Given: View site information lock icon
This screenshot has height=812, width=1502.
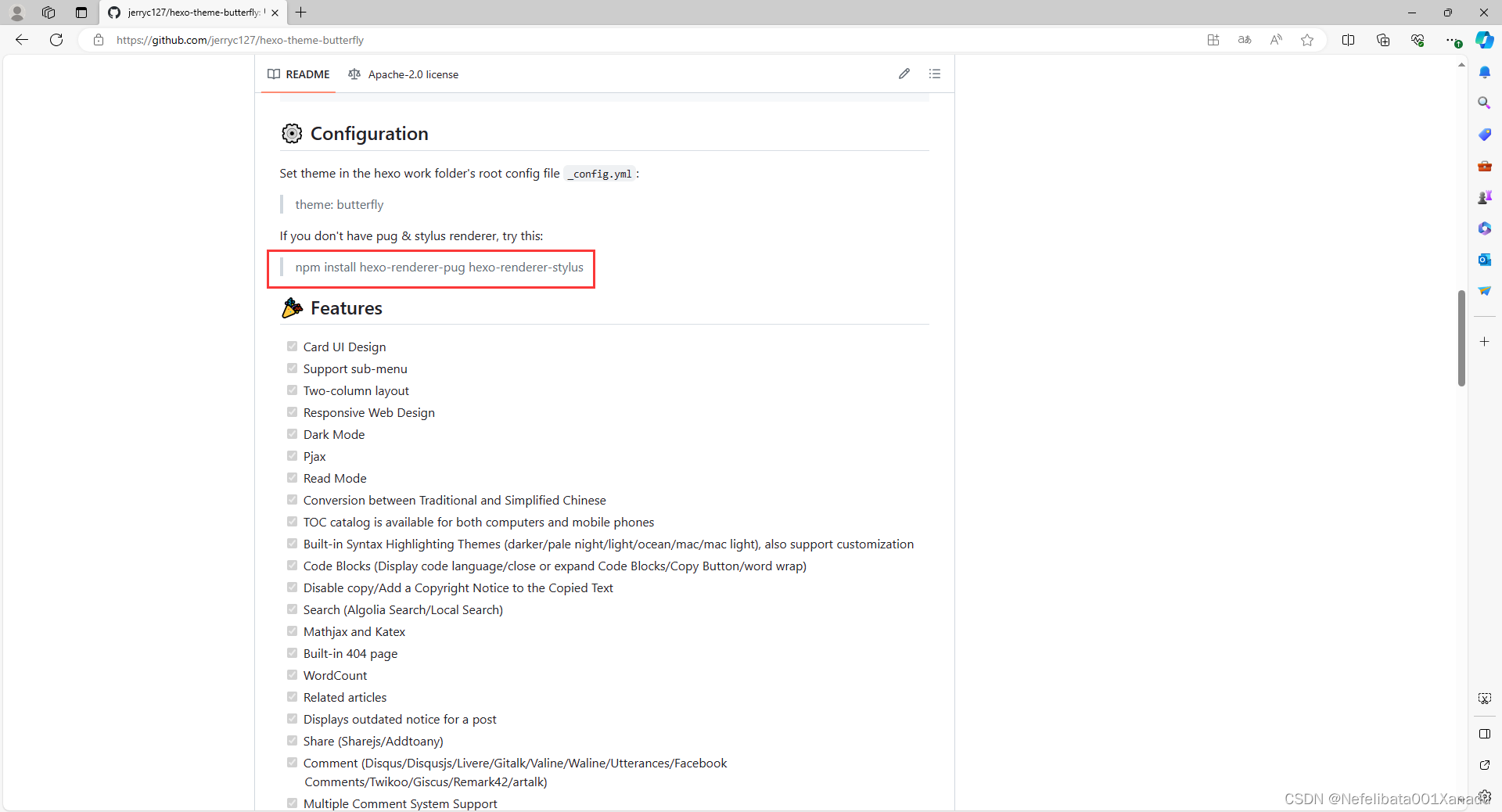Looking at the screenshot, I should (x=99, y=40).
